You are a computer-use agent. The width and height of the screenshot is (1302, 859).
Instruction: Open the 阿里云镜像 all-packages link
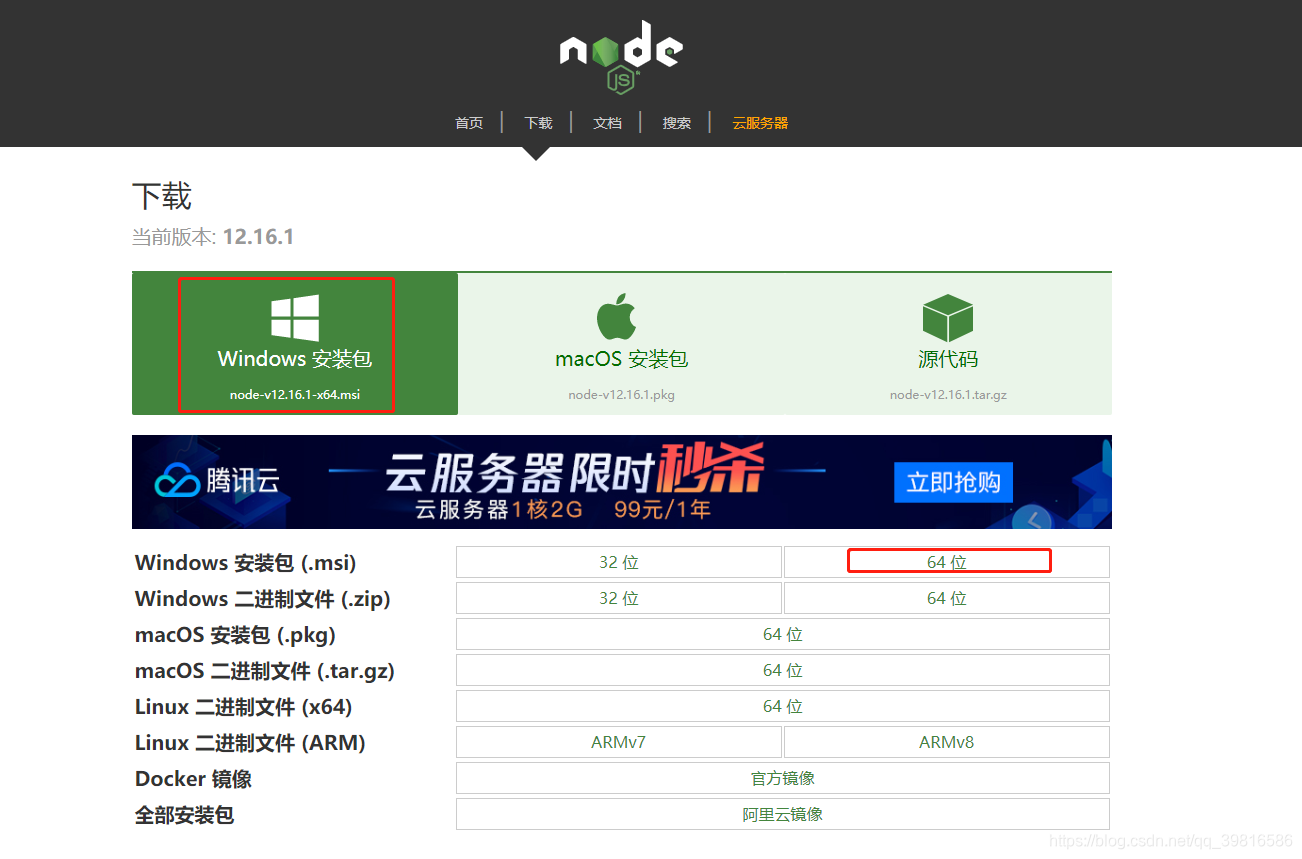click(x=783, y=814)
